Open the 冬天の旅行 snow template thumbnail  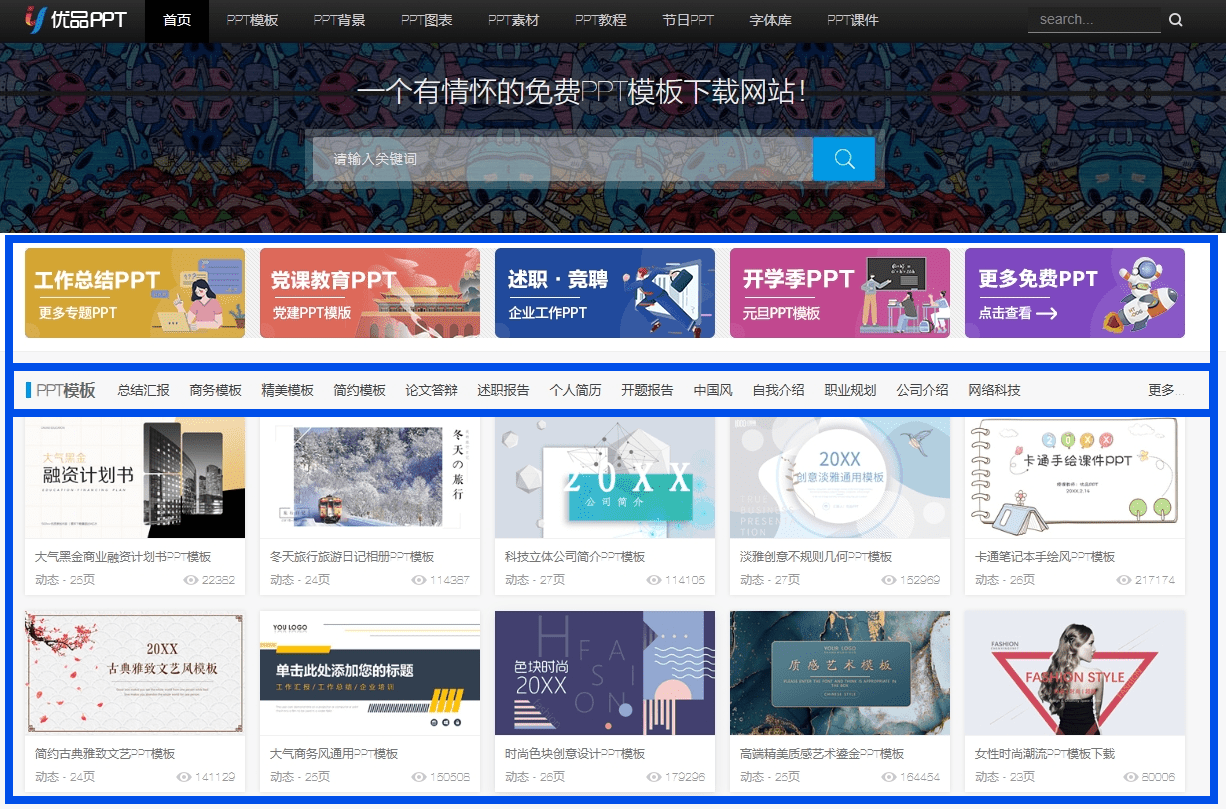pos(370,478)
